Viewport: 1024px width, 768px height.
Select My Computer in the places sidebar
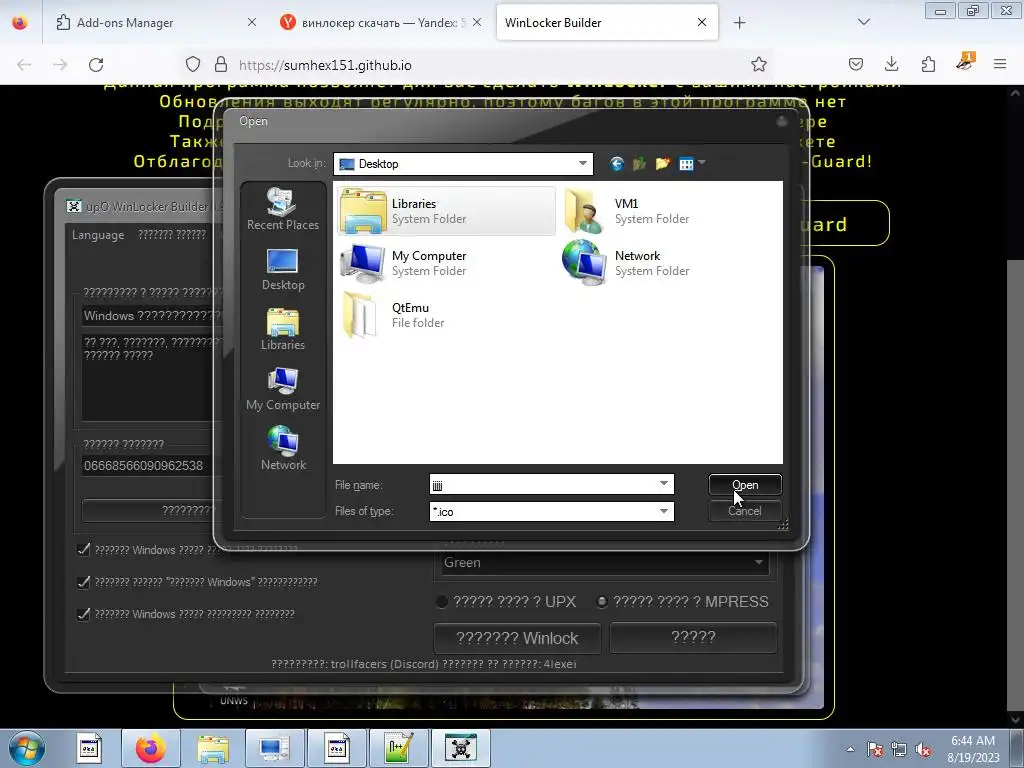point(283,389)
